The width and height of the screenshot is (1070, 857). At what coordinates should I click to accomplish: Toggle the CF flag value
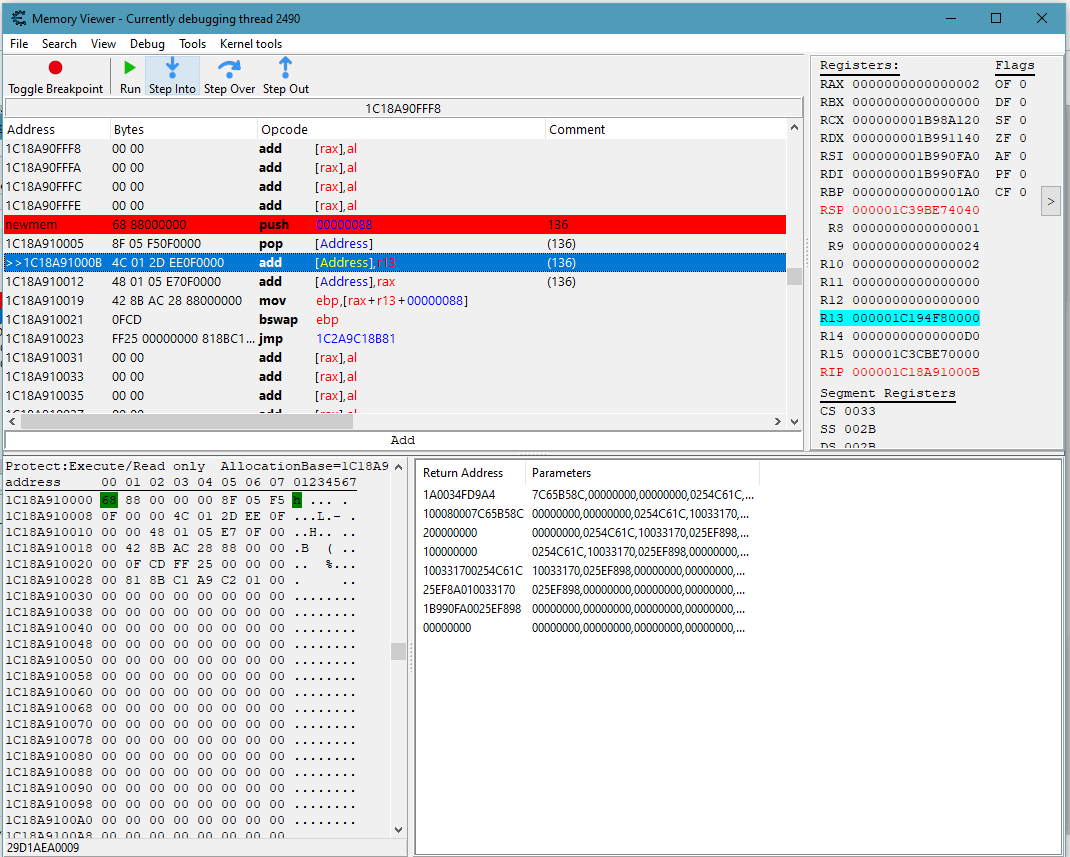tap(1022, 192)
